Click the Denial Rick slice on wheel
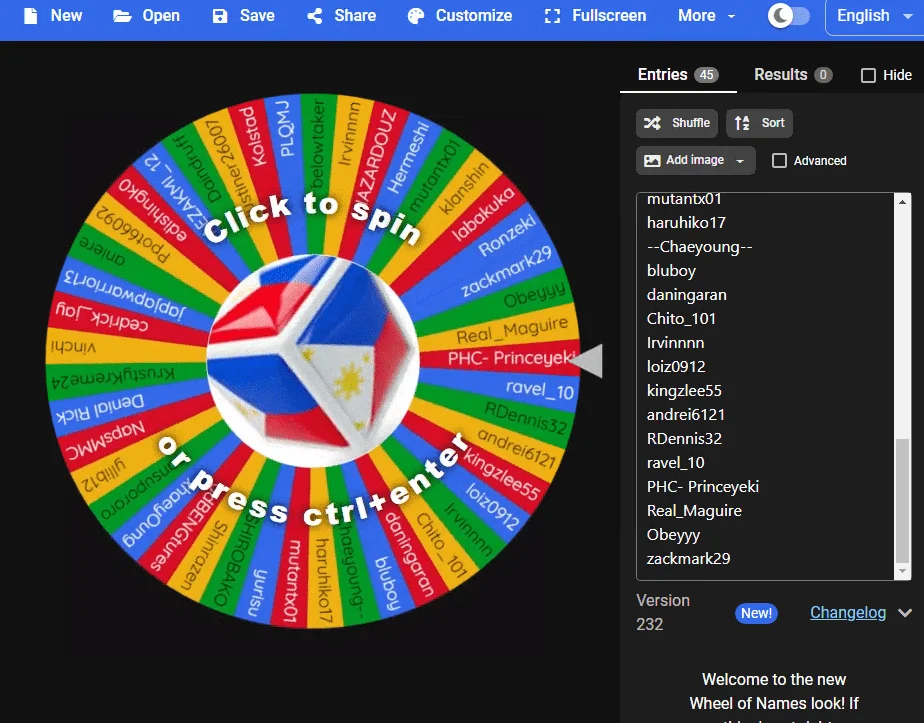This screenshot has height=723, width=924. (100, 409)
